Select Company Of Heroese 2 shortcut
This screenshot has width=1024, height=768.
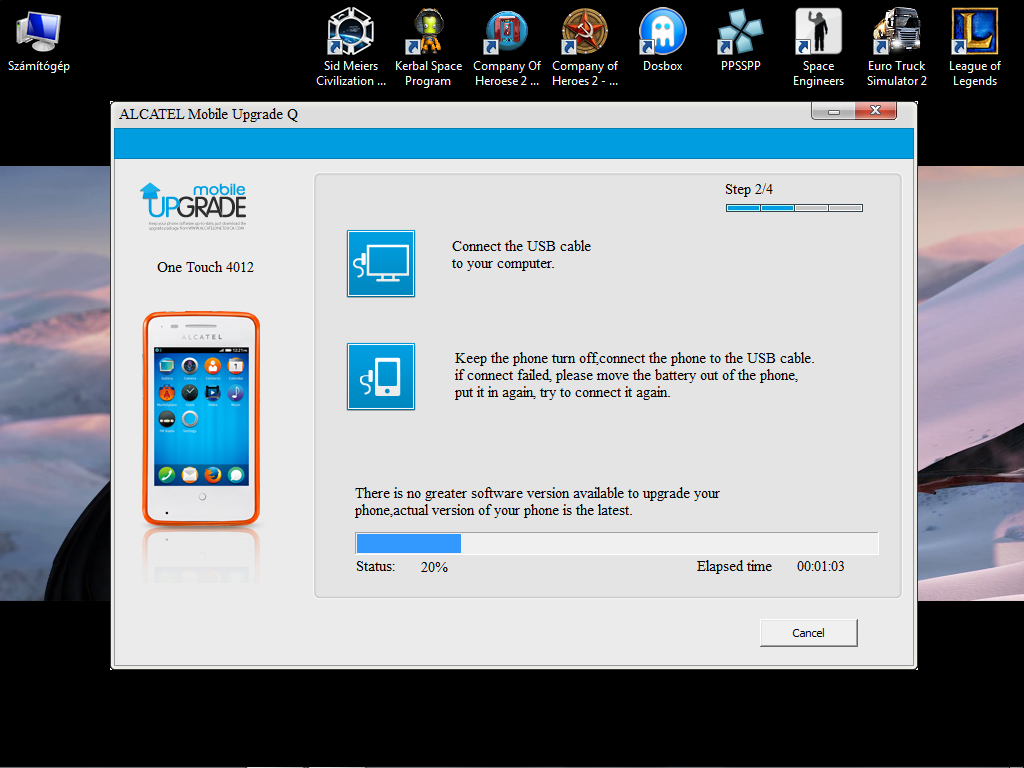click(x=507, y=48)
